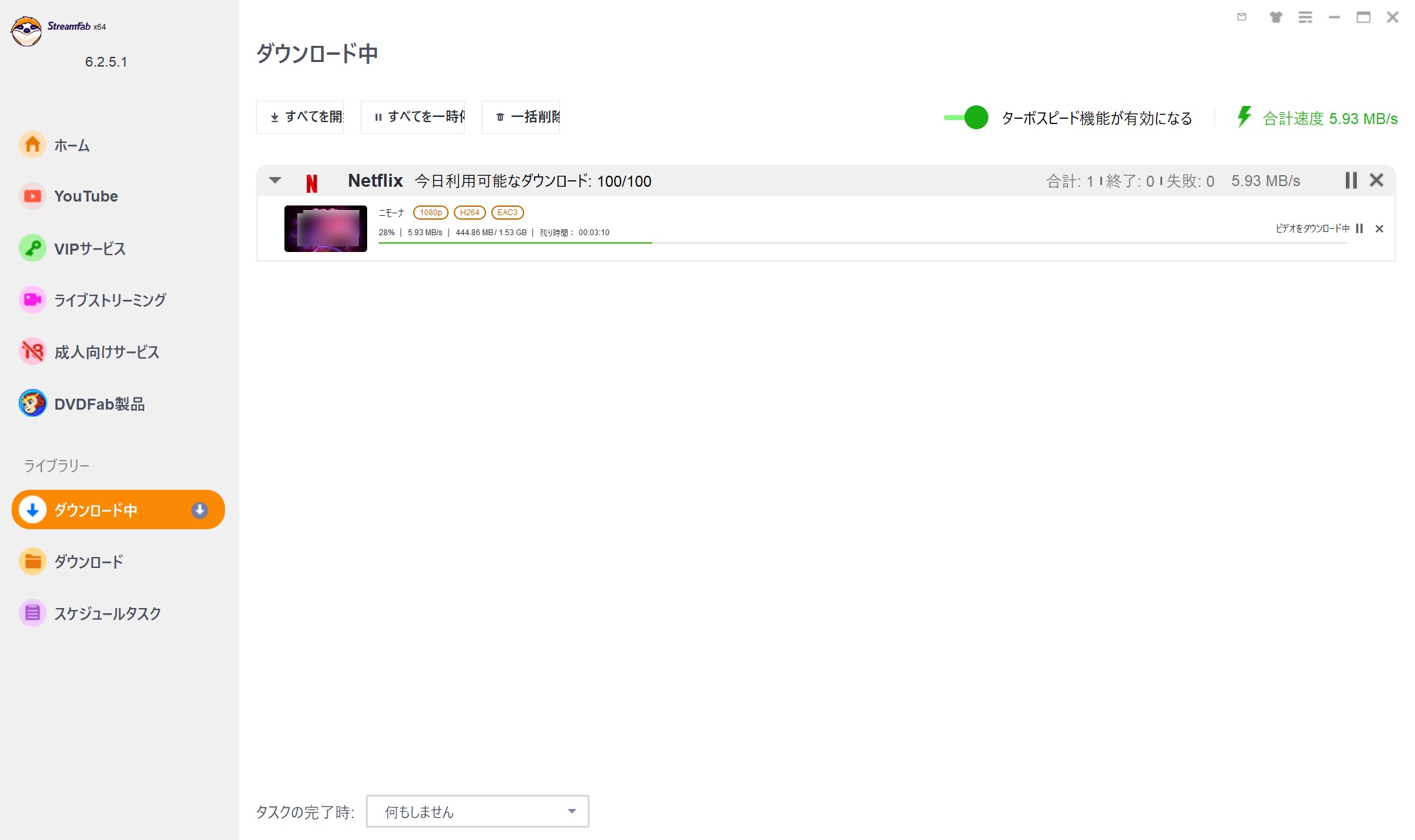Open タスクの完了時 action dropdown
The image size is (1415, 840).
point(478,812)
